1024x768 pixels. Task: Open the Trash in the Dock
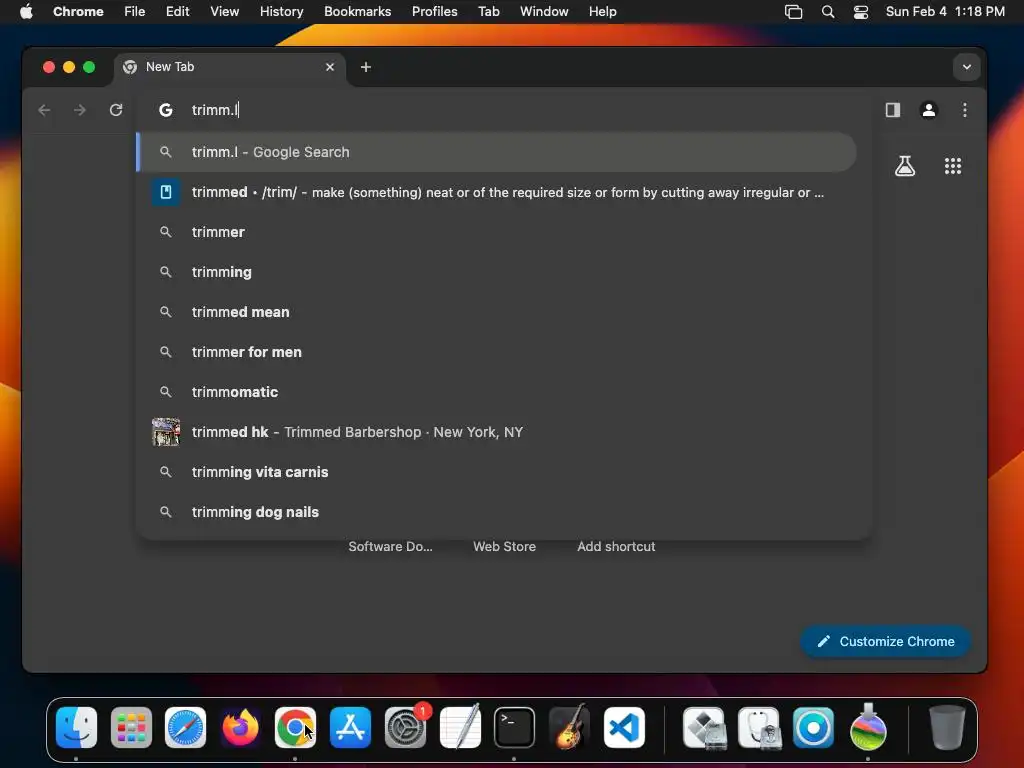click(x=946, y=728)
